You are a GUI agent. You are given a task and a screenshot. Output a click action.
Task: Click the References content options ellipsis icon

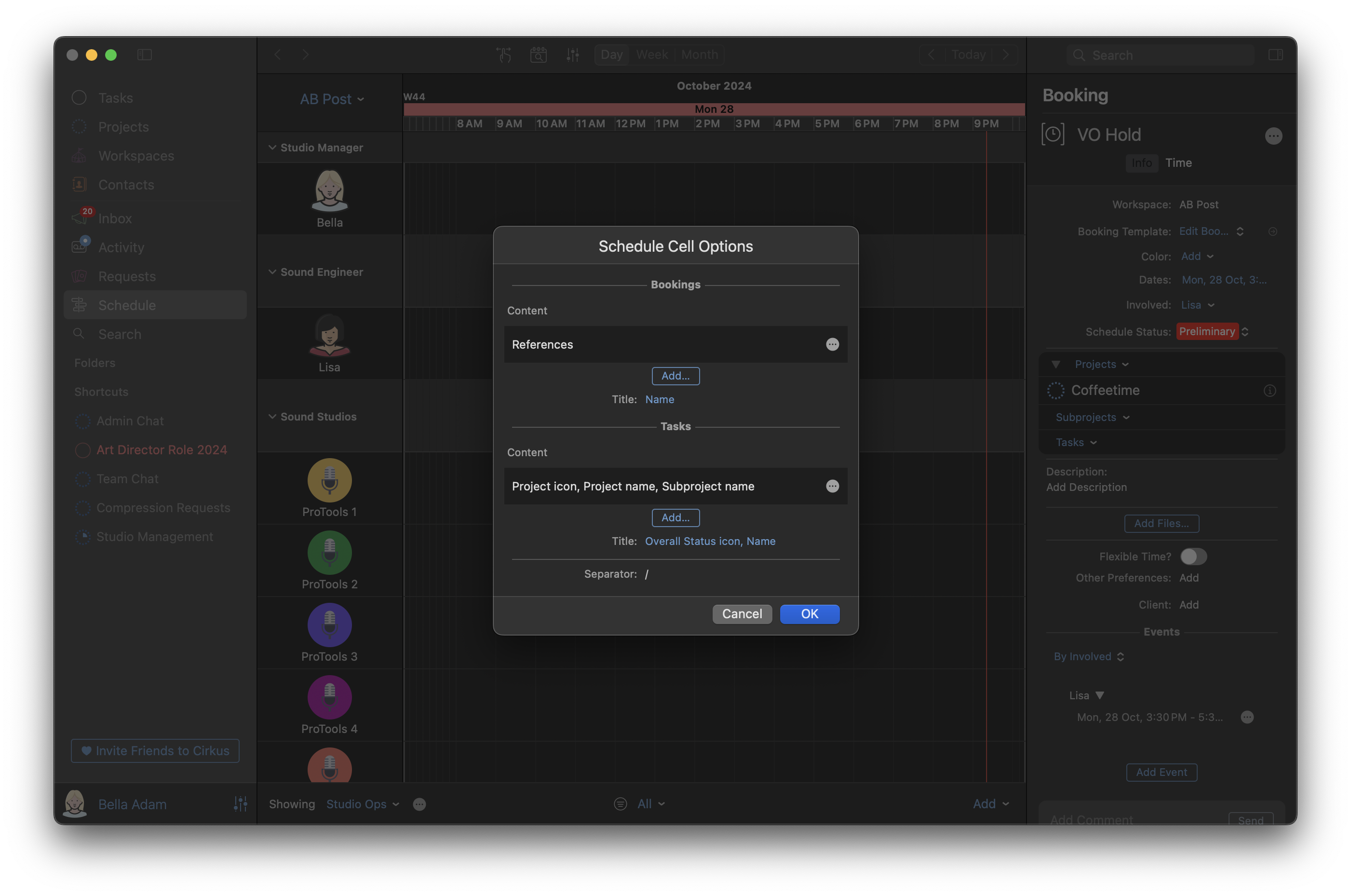(x=832, y=344)
